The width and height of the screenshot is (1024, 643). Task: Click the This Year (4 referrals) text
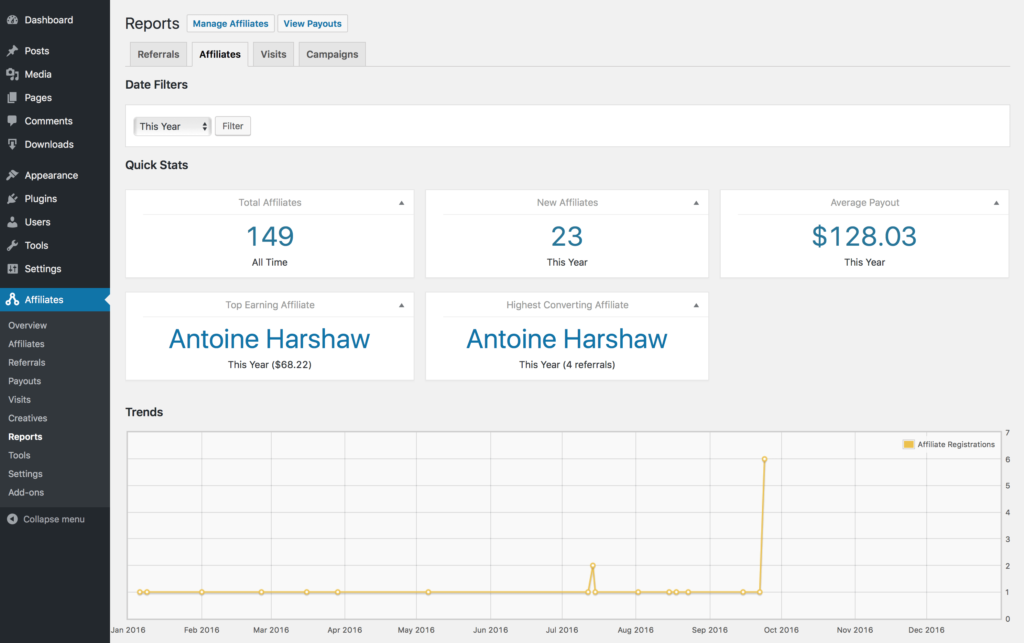pyautogui.click(x=567, y=365)
